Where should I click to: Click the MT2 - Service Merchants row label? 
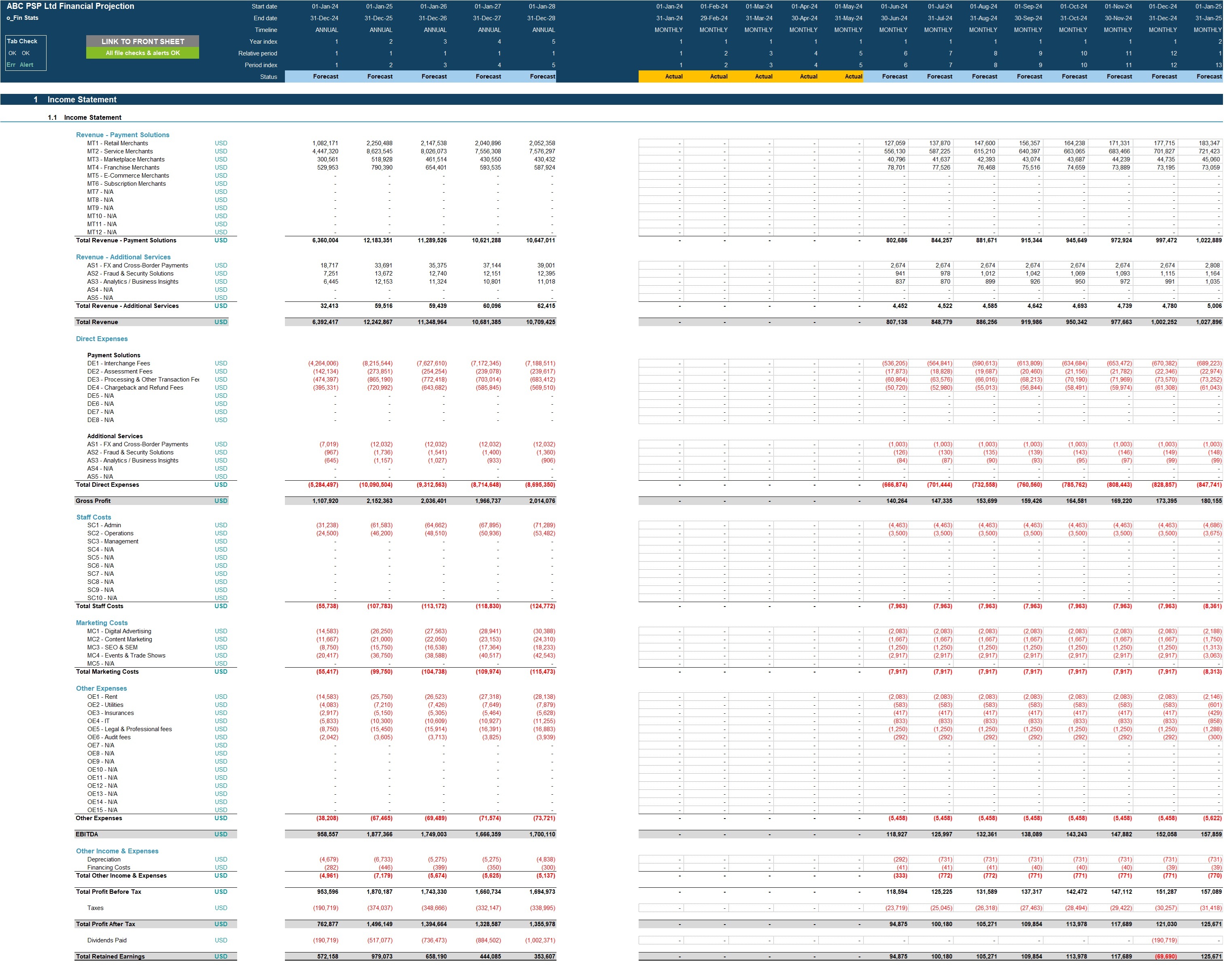120,151
